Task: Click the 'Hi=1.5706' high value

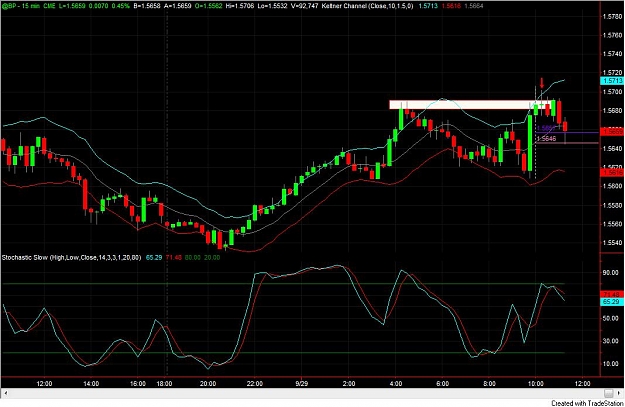Action: pyautogui.click(x=240, y=6)
